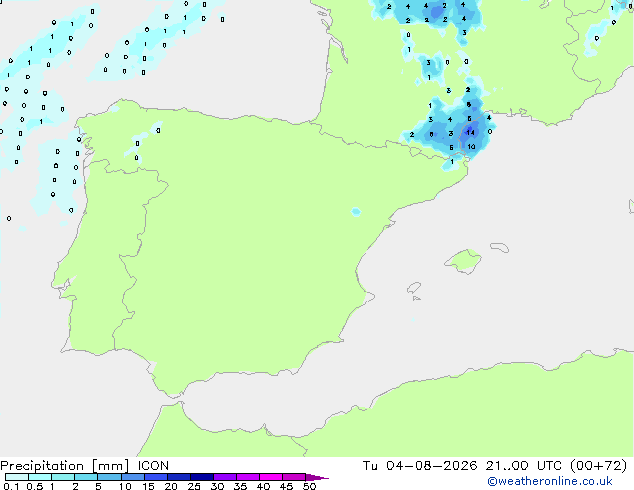
Task: Click the 2–5 mm legend color swatch
Action: click(x=86, y=477)
